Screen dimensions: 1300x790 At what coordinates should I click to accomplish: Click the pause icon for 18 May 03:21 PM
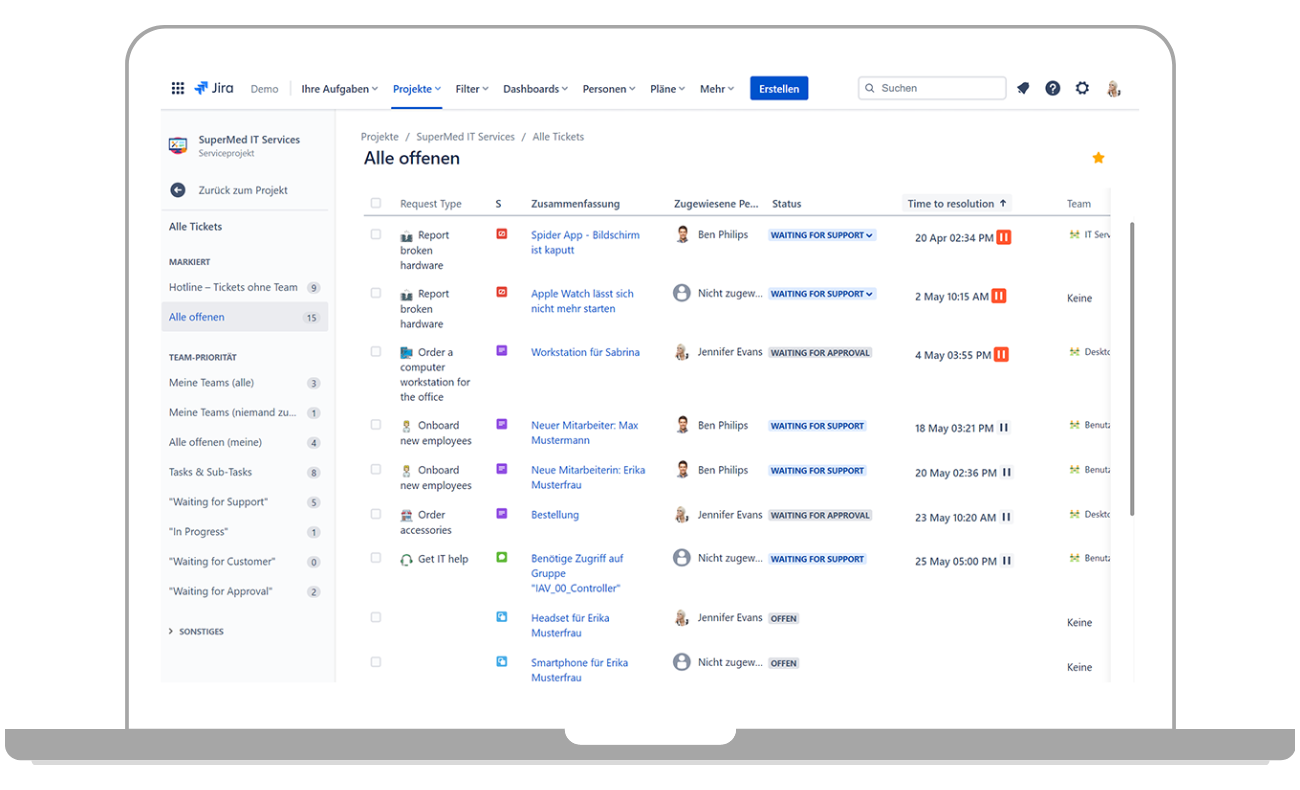[1004, 428]
